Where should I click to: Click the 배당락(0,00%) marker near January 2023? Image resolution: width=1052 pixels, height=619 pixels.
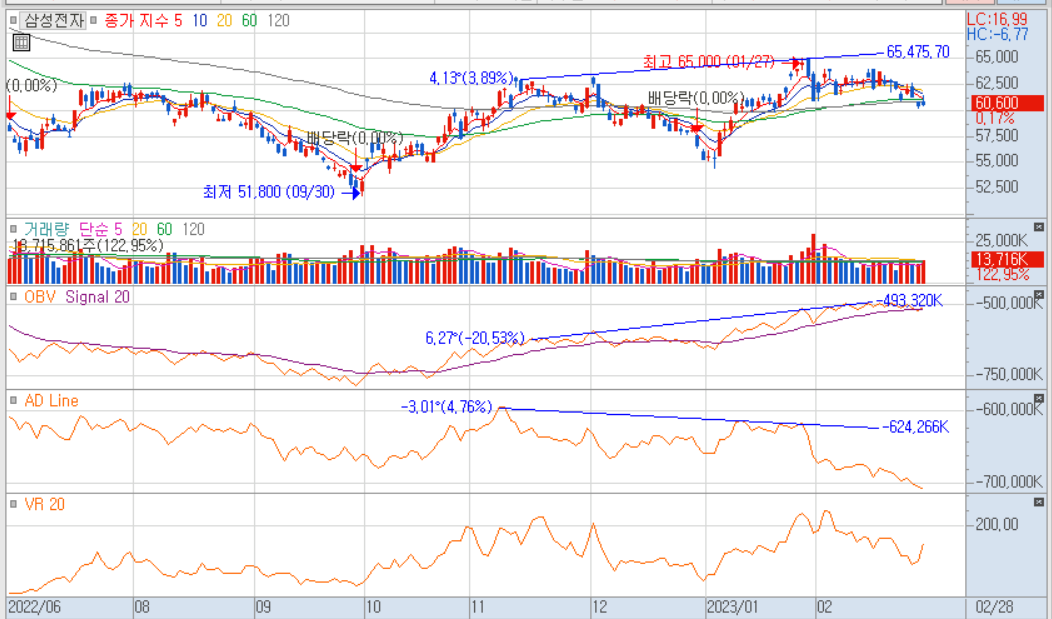(x=696, y=98)
